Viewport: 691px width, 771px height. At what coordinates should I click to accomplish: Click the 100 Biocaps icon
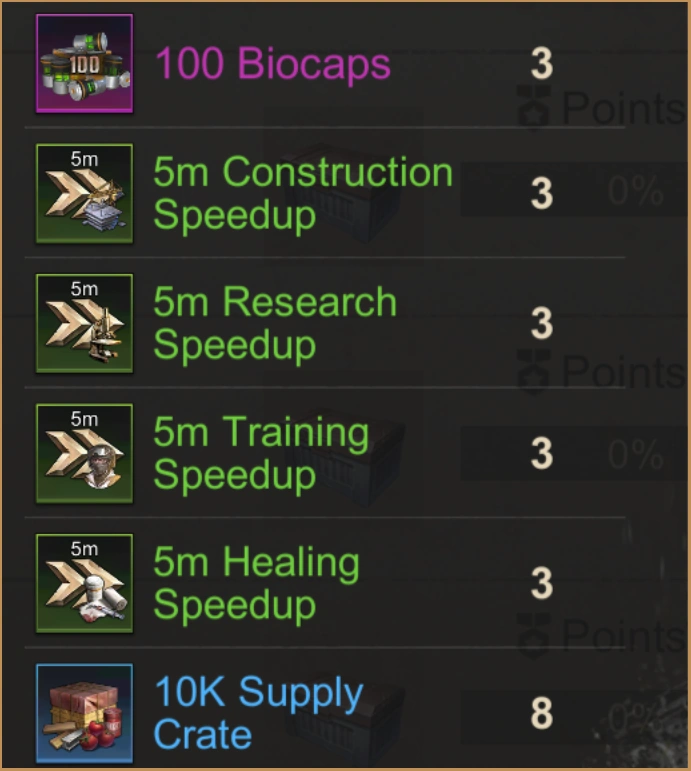coord(85,63)
